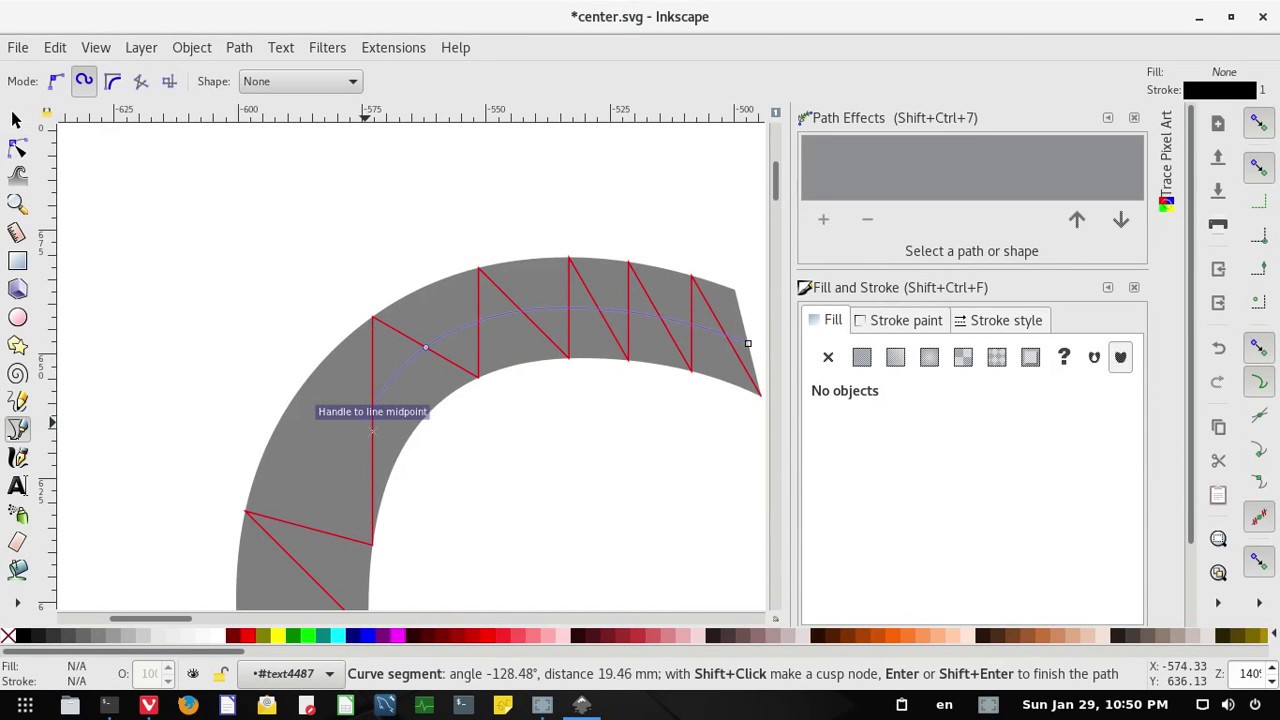Click the remove path effect minus button
Image resolution: width=1280 pixels, height=720 pixels.
point(867,220)
